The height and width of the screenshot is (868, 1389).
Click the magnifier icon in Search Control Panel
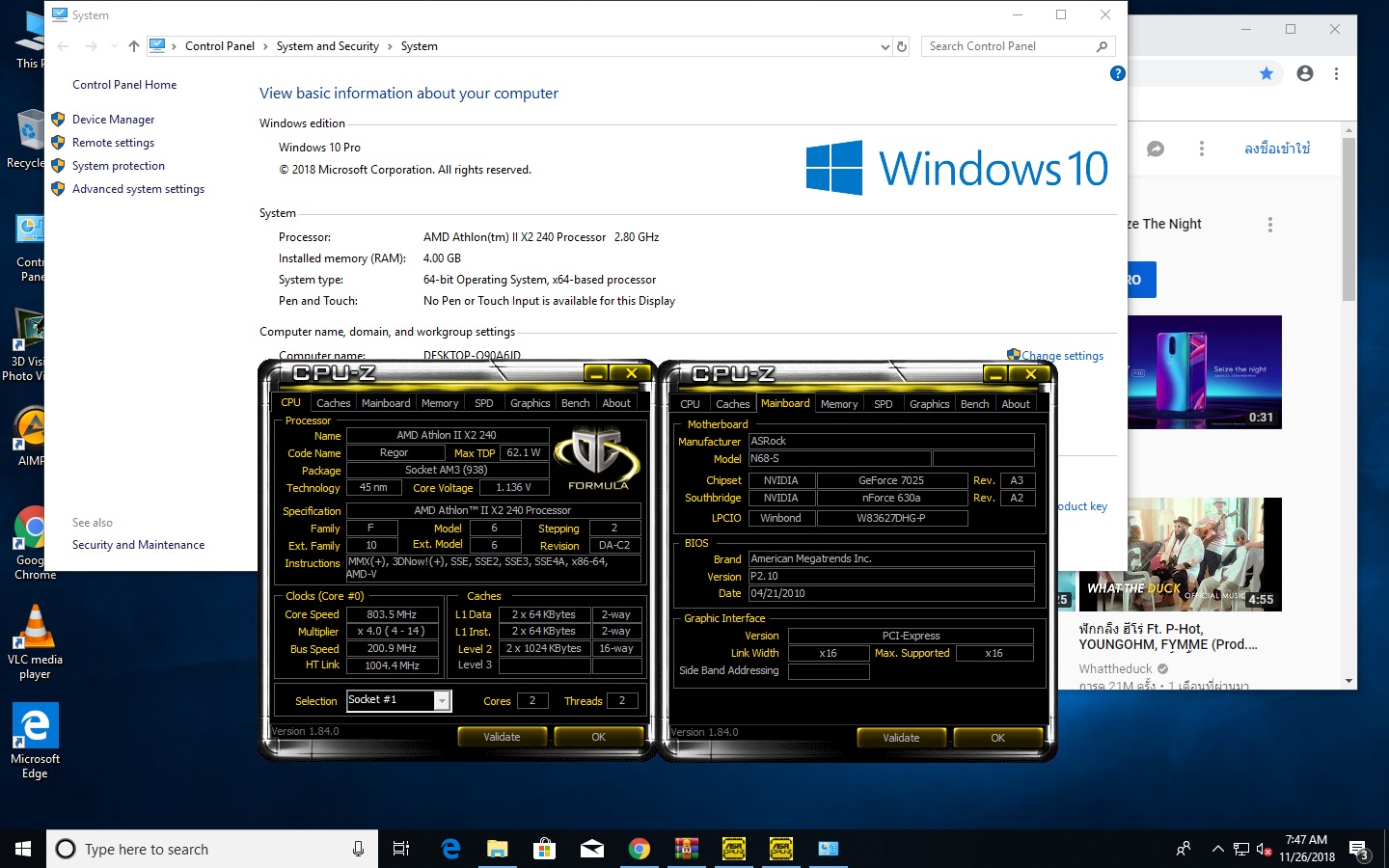tap(1102, 46)
